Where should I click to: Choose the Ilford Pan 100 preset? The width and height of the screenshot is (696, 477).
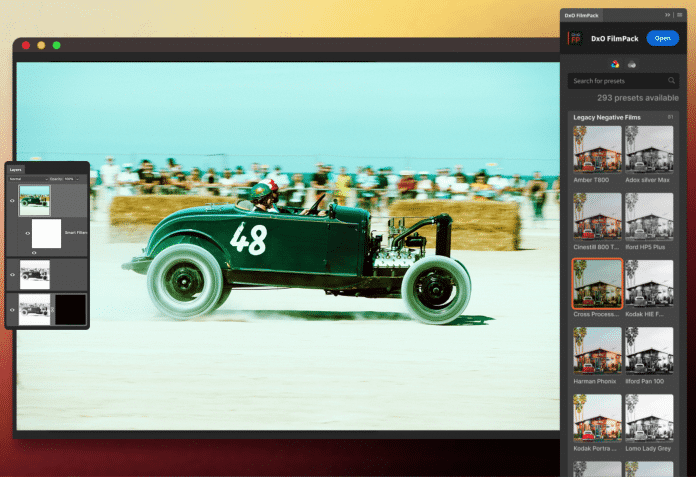point(649,354)
